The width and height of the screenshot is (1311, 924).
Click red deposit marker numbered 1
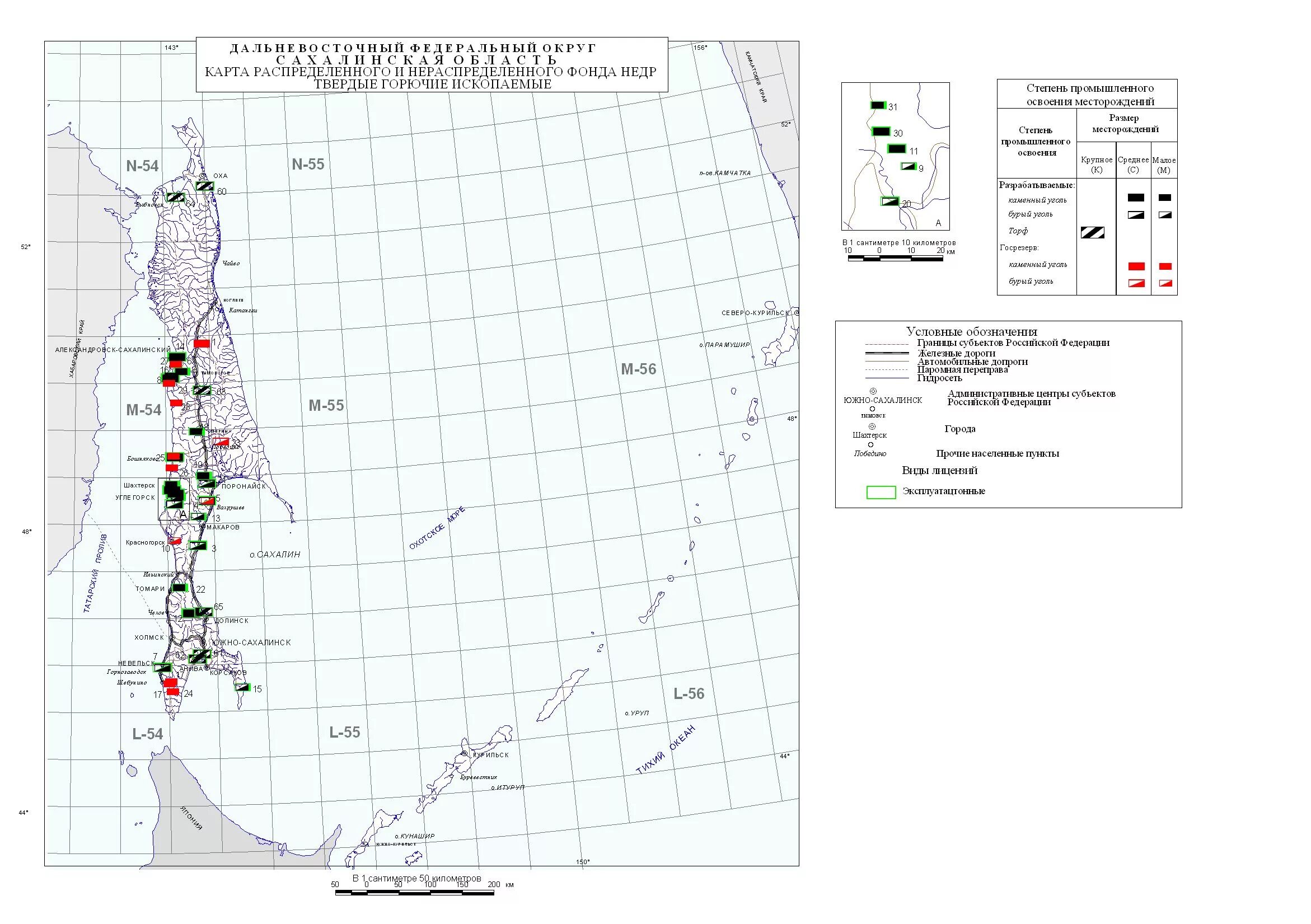click(202, 344)
